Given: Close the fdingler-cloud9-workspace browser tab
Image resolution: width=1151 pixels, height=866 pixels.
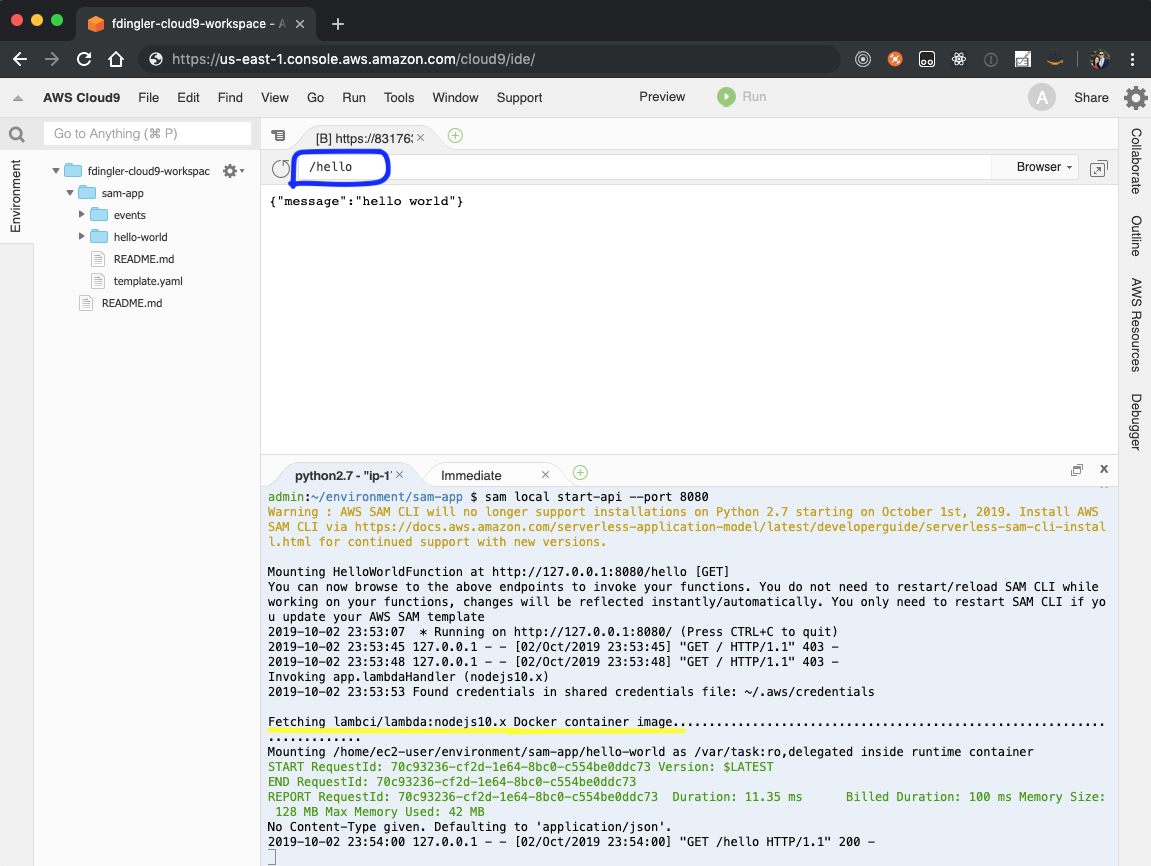Looking at the screenshot, I should (300, 24).
